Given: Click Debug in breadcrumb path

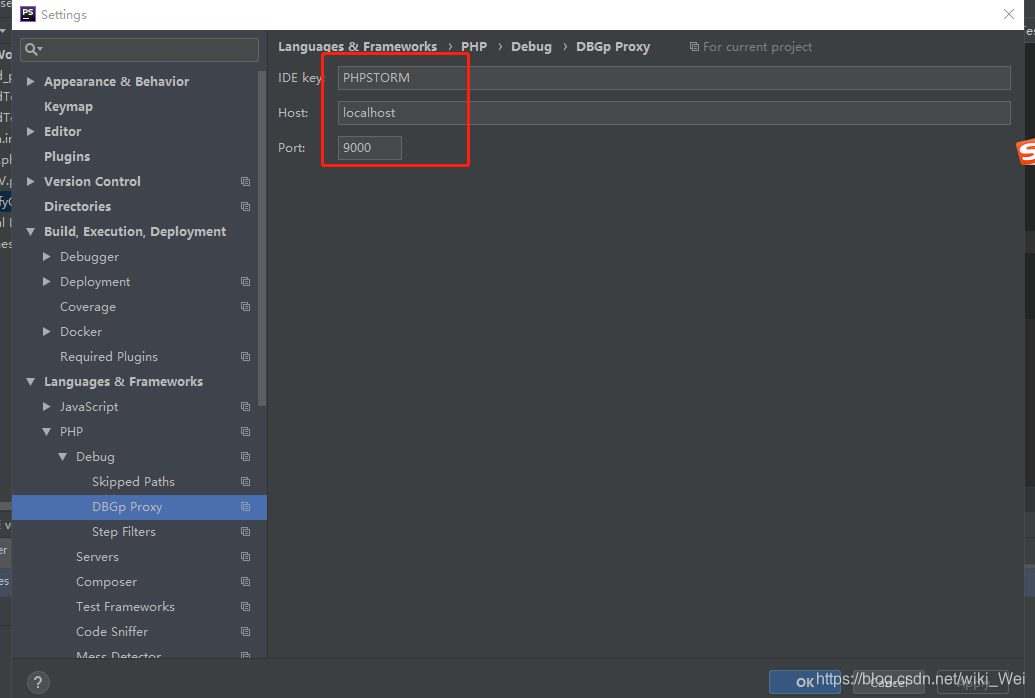Looking at the screenshot, I should (x=531, y=47).
